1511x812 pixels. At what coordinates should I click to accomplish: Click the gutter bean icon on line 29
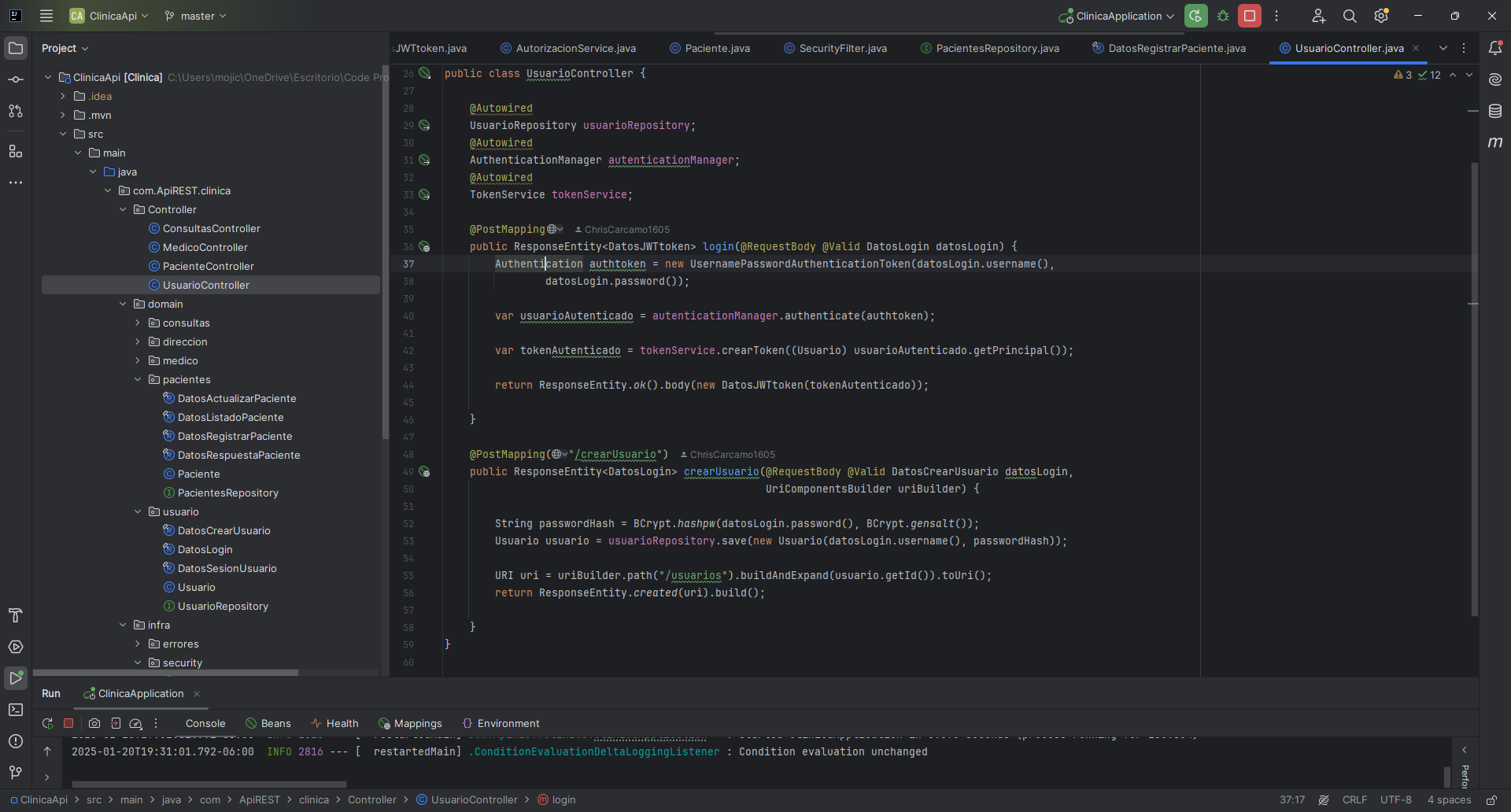click(424, 125)
